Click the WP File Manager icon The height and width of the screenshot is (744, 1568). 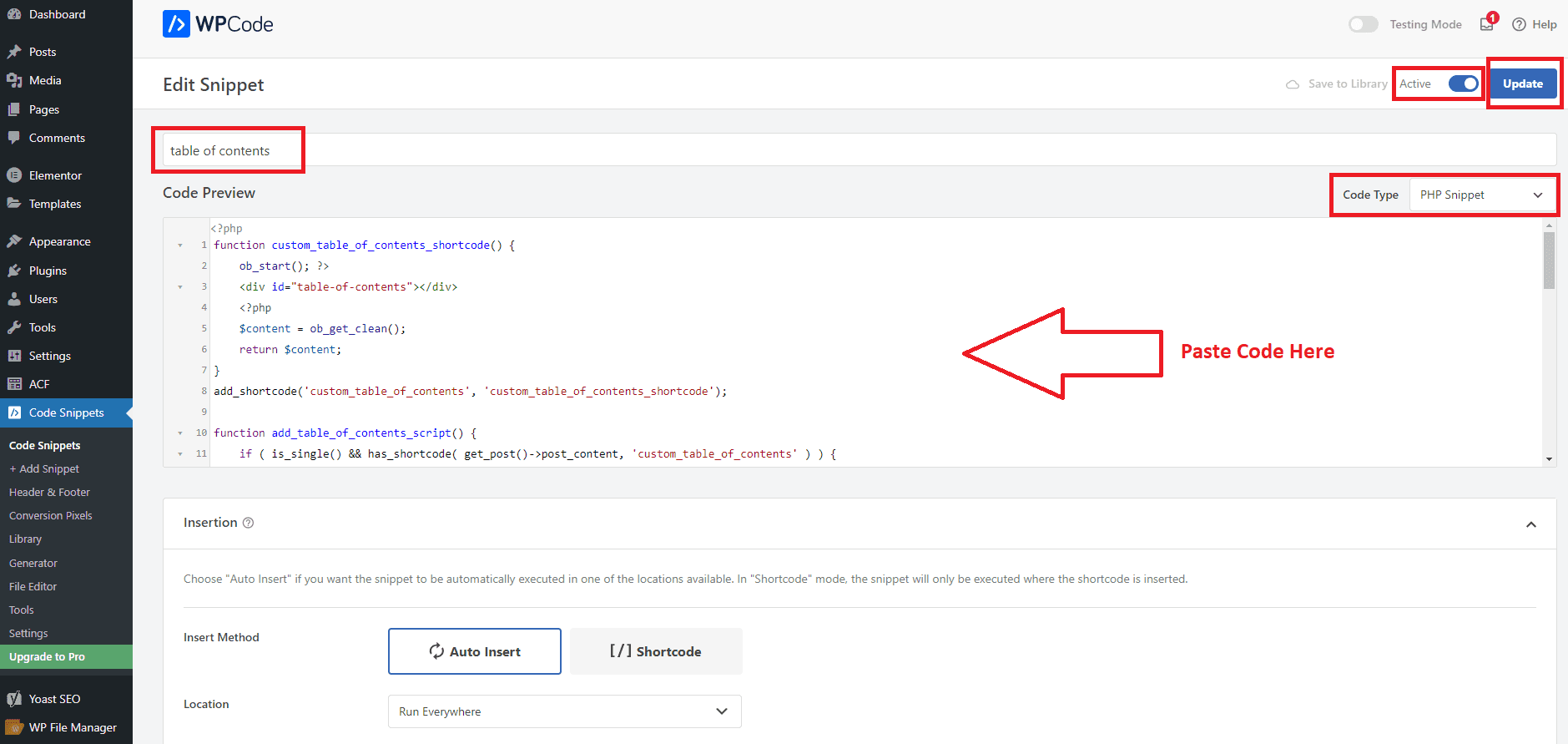(x=14, y=727)
